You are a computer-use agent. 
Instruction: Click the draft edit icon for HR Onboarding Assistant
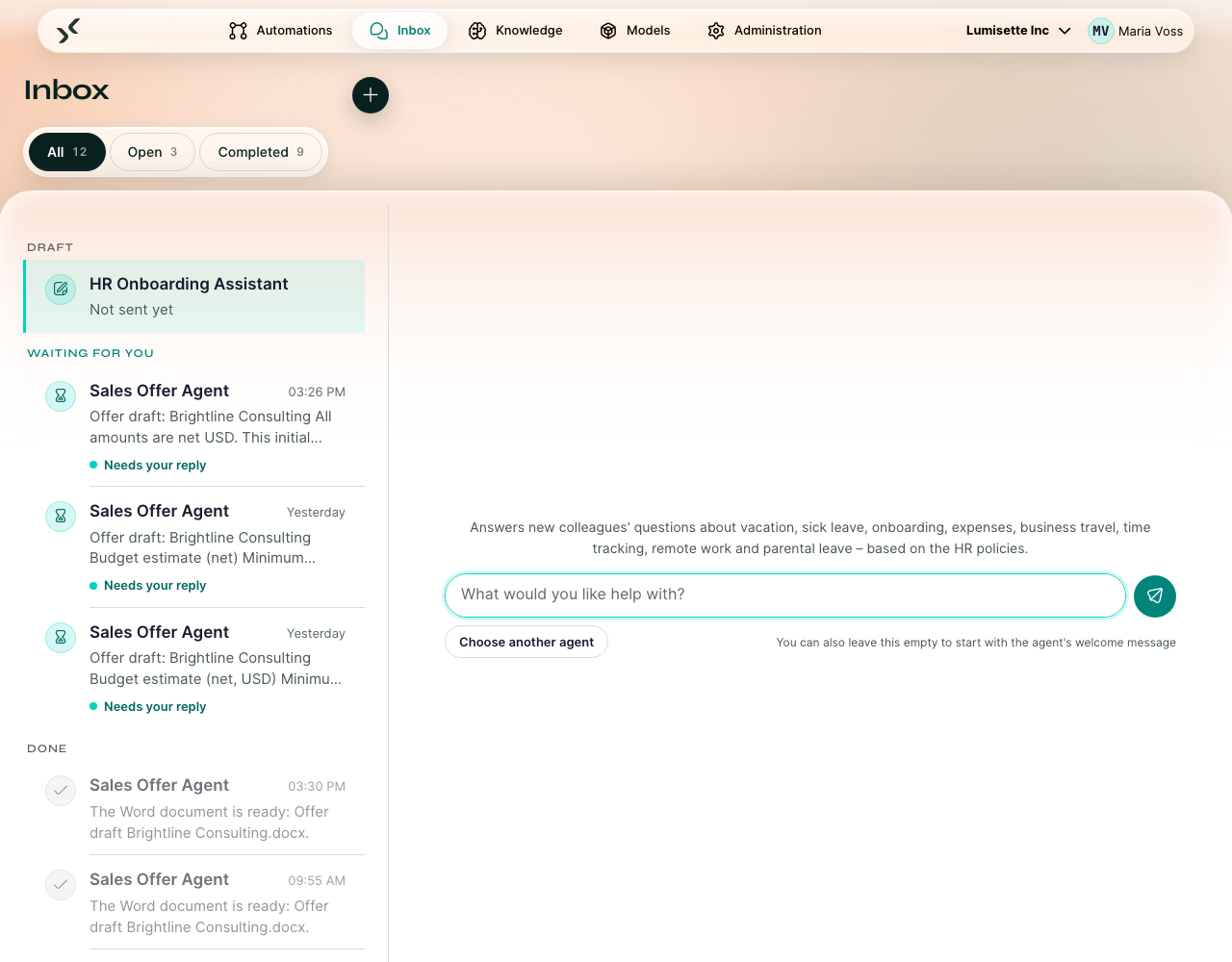(x=61, y=289)
